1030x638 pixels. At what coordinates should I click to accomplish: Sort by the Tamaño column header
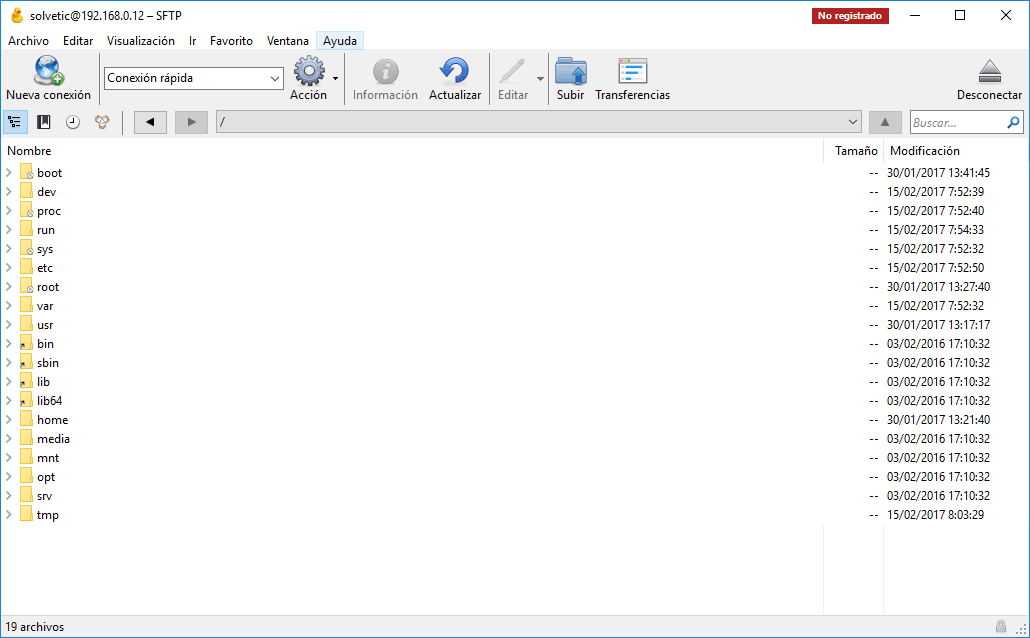[854, 150]
